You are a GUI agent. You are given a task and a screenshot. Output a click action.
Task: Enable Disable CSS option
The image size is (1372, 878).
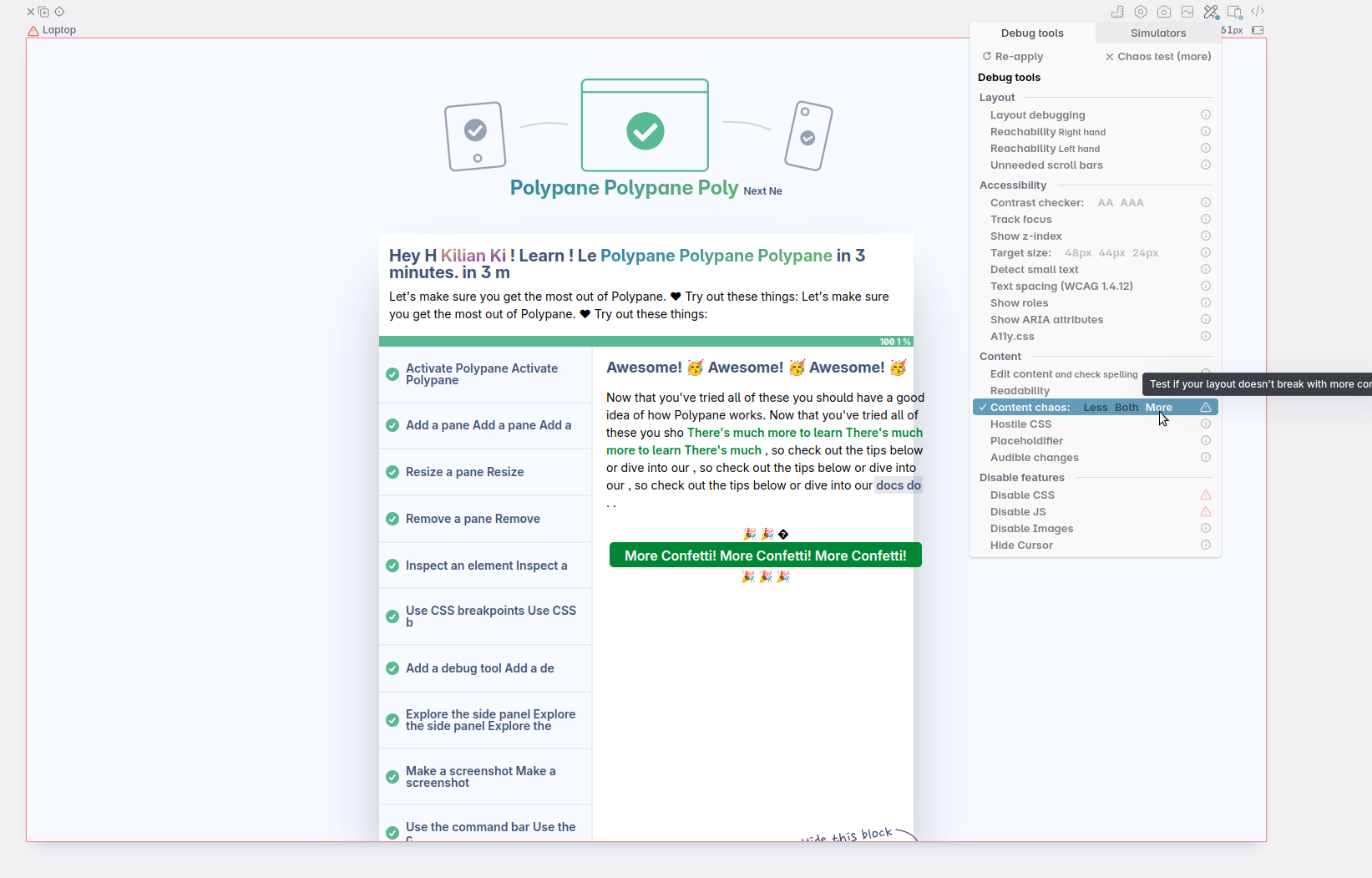[1022, 495]
